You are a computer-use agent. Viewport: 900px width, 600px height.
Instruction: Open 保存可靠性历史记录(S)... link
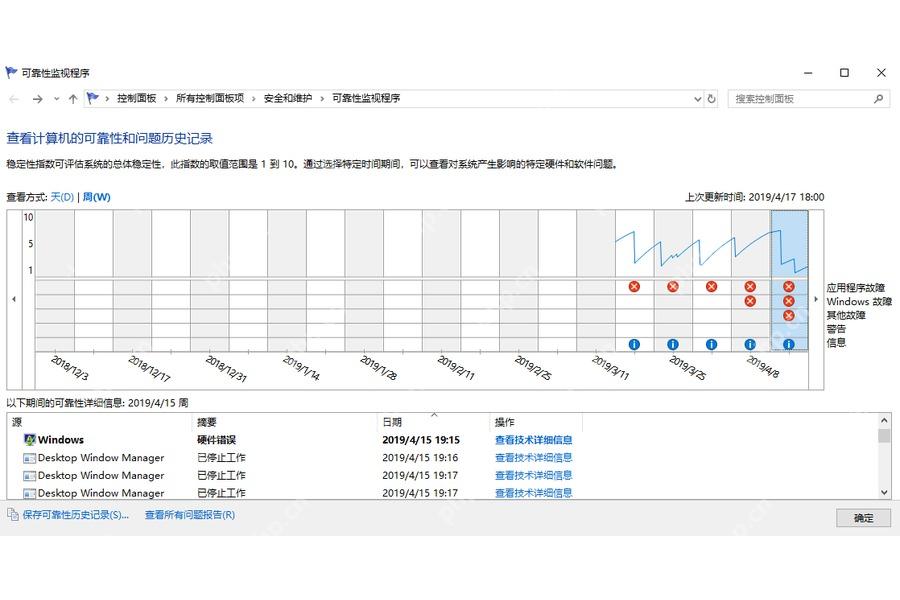pyautogui.click(x=76, y=515)
